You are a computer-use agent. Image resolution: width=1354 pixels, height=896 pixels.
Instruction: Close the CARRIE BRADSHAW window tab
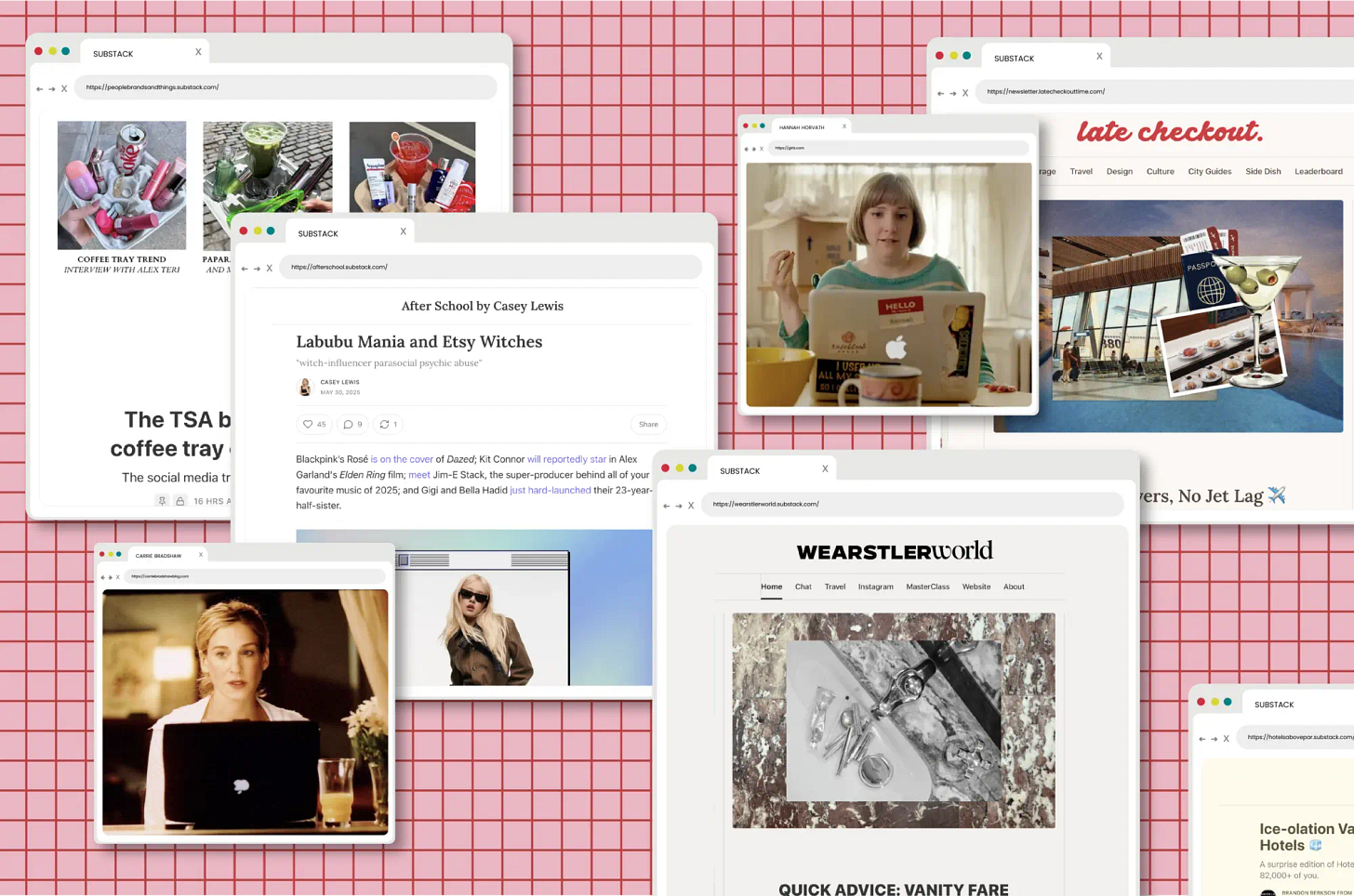(x=200, y=555)
